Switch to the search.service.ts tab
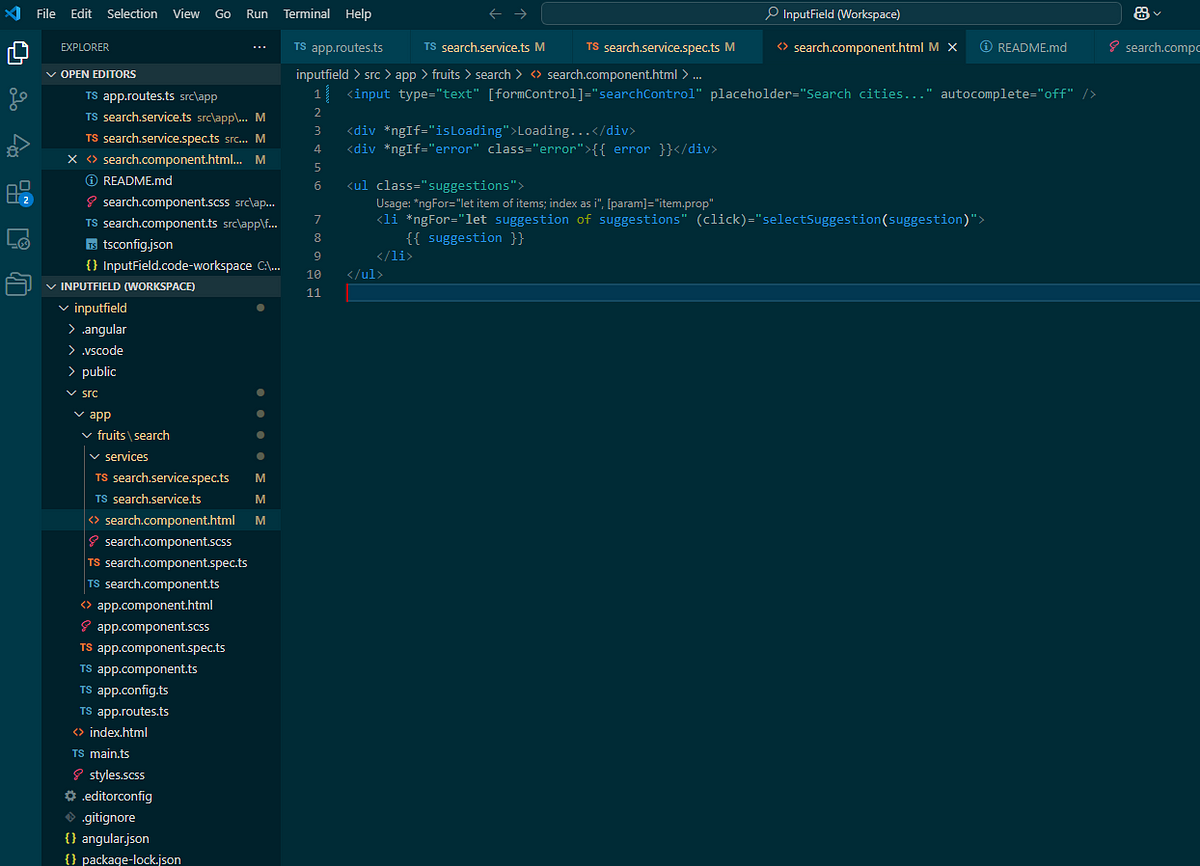 coord(485,47)
